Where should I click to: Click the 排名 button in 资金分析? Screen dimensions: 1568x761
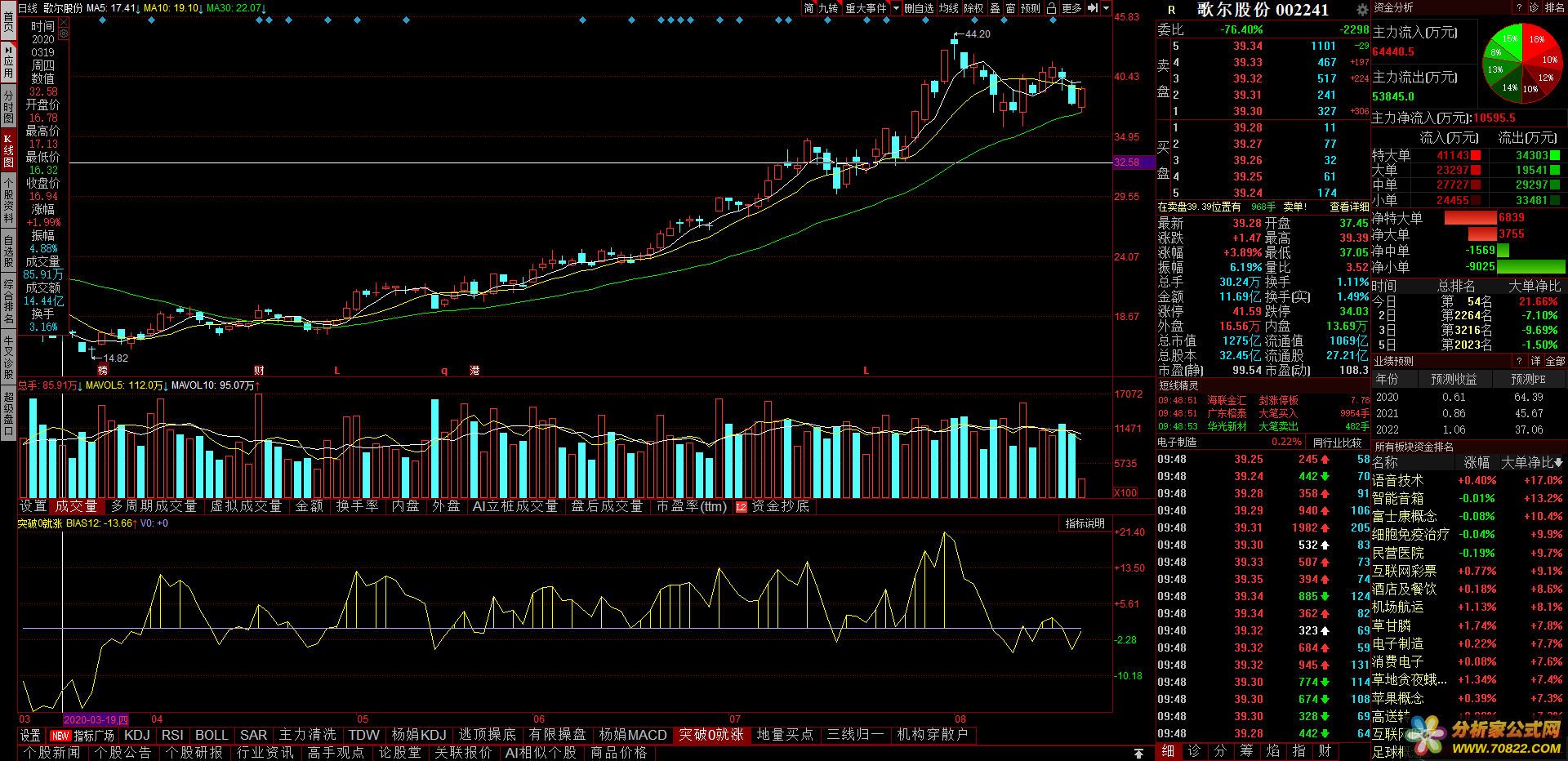[x=1554, y=7]
